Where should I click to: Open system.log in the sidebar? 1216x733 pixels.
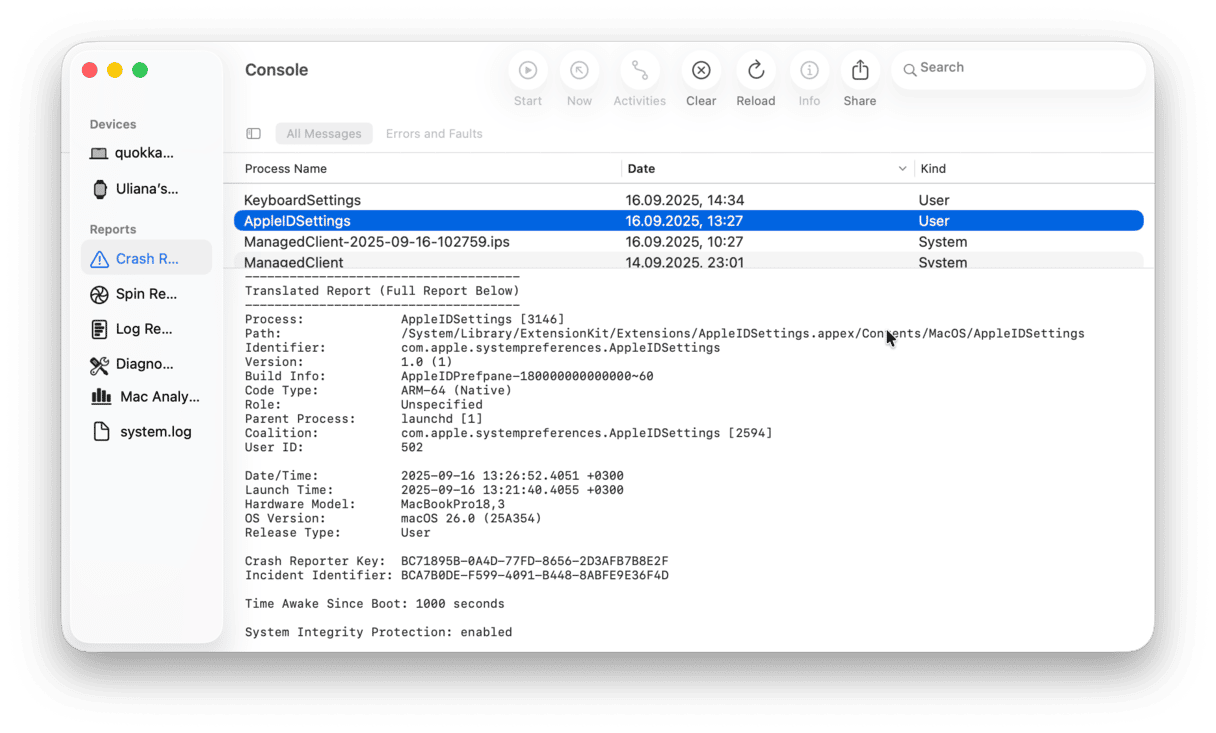click(146, 432)
